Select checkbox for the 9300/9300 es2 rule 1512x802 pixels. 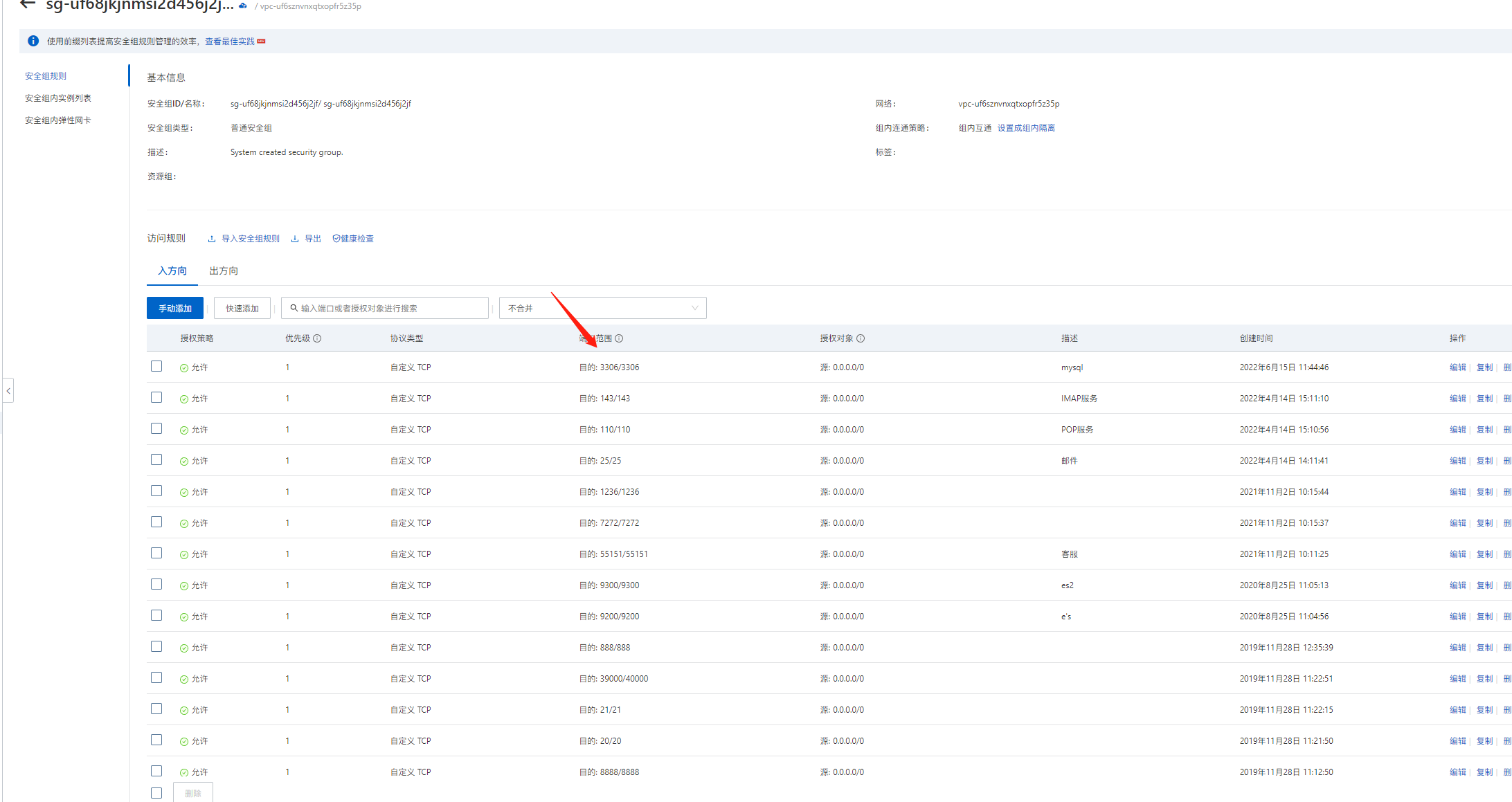tap(156, 584)
